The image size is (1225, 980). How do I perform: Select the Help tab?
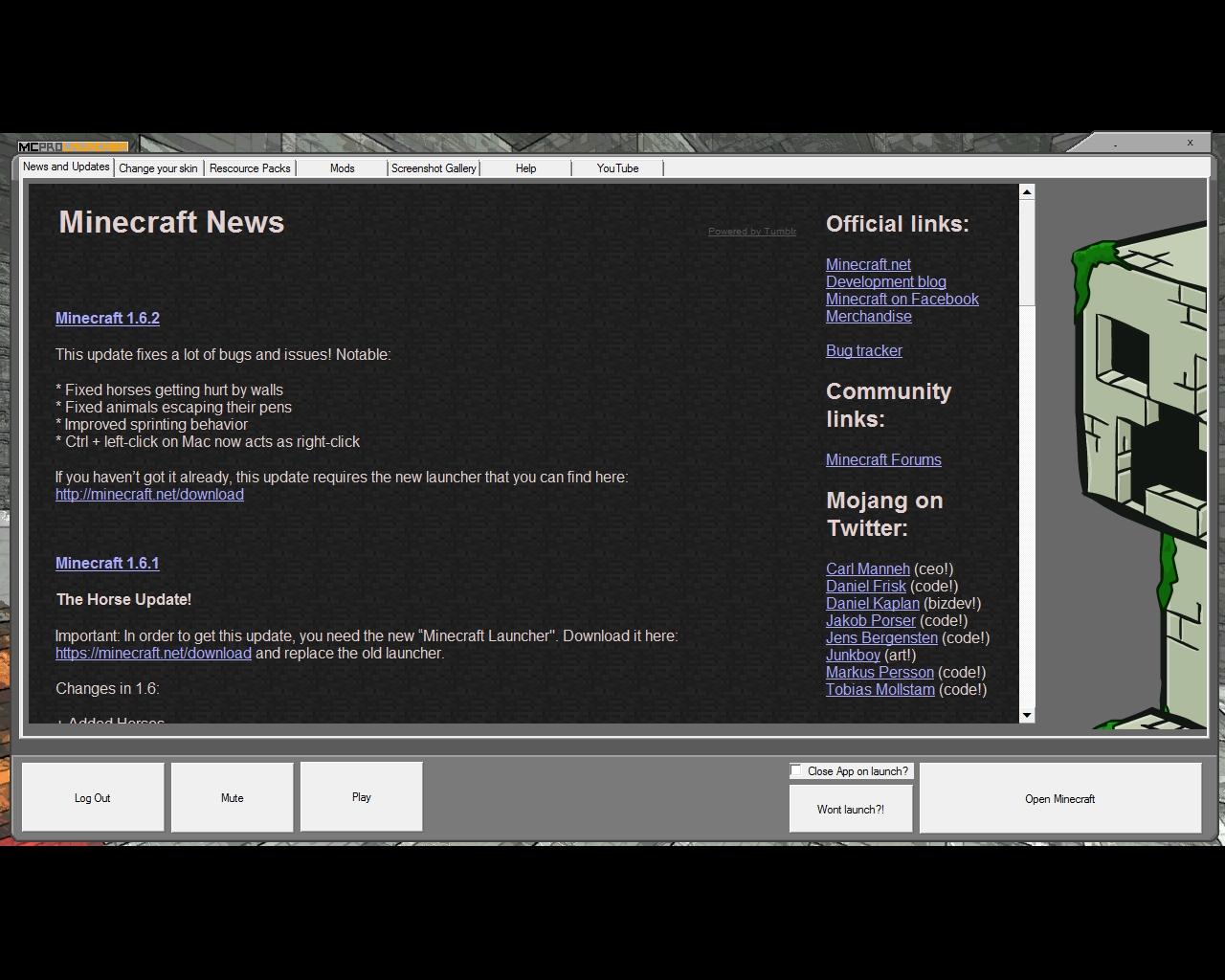[x=525, y=167]
